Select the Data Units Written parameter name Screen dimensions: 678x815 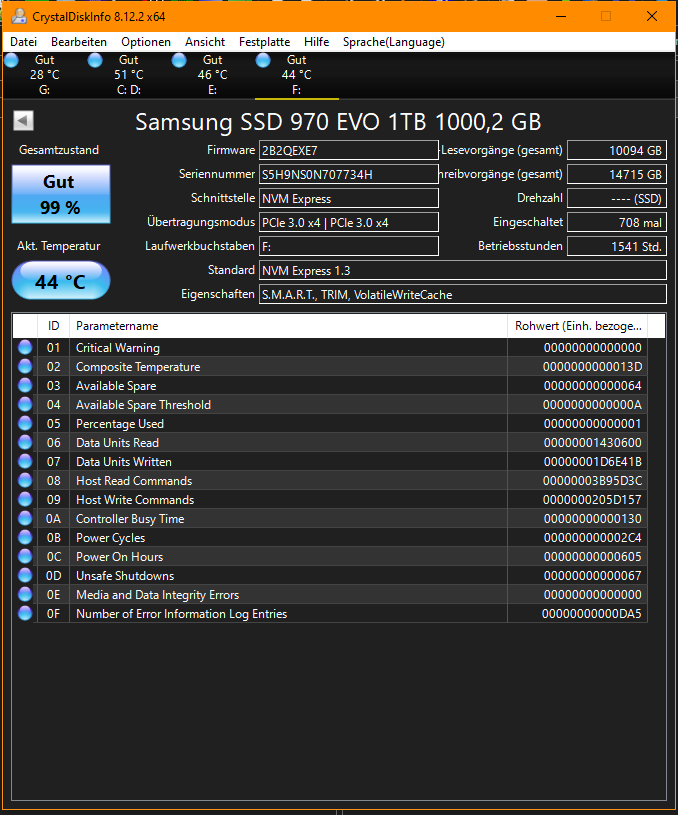124,462
